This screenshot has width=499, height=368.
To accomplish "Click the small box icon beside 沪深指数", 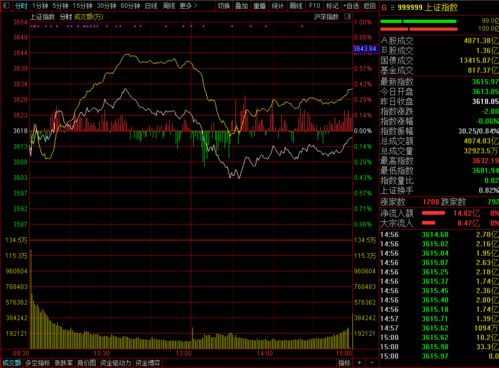I will click(347, 16).
